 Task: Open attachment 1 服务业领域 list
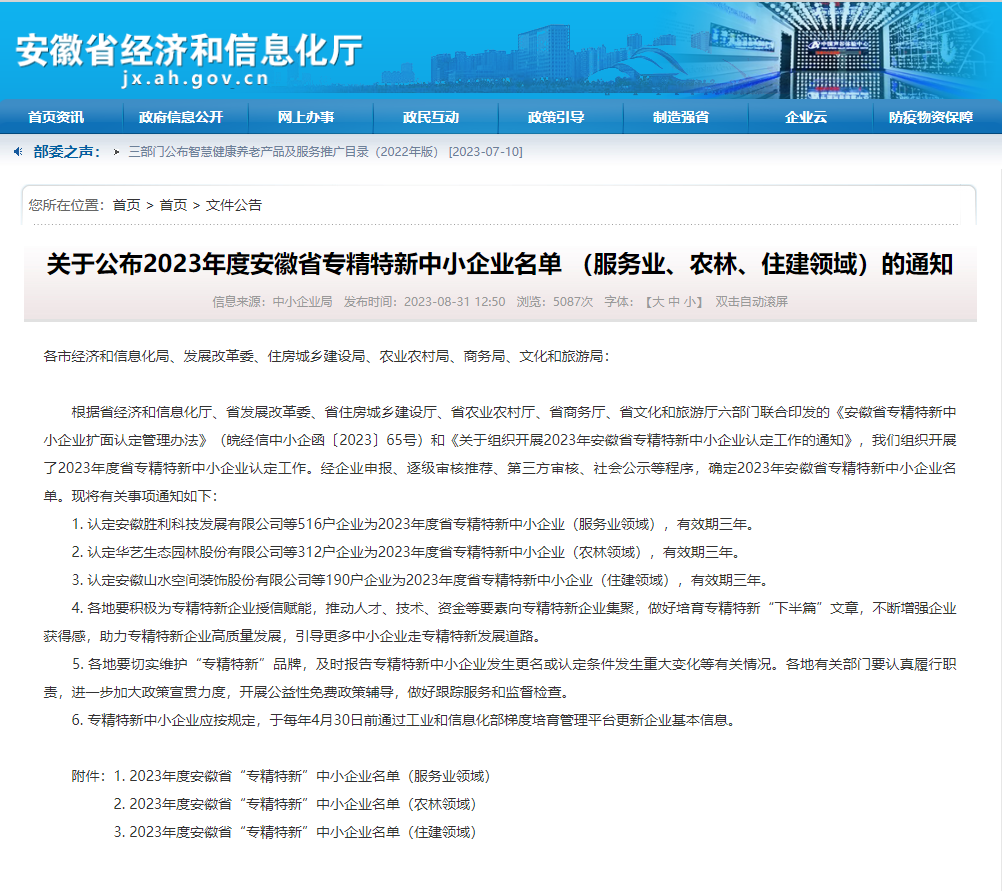tap(302, 776)
